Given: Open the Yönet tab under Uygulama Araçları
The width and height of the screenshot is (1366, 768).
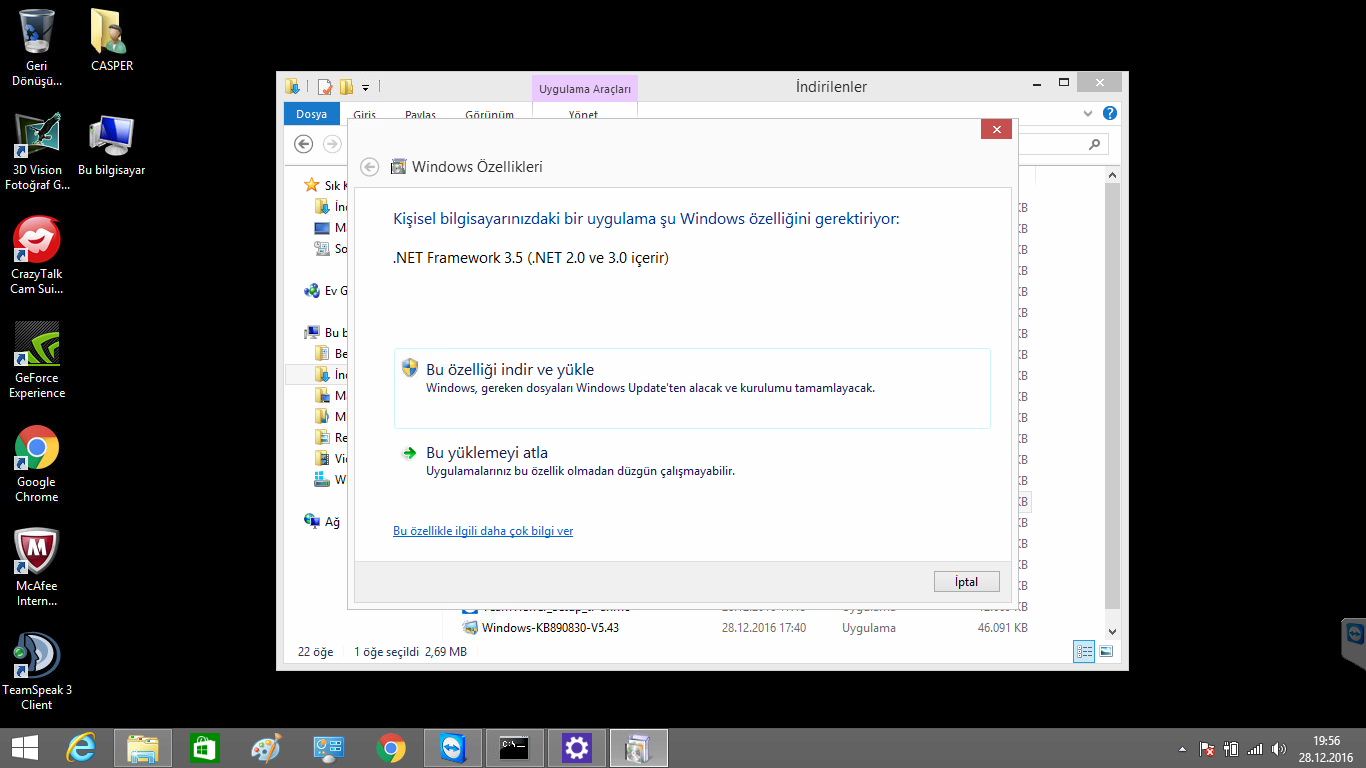Looking at the screenshot, I should point(584,113).
